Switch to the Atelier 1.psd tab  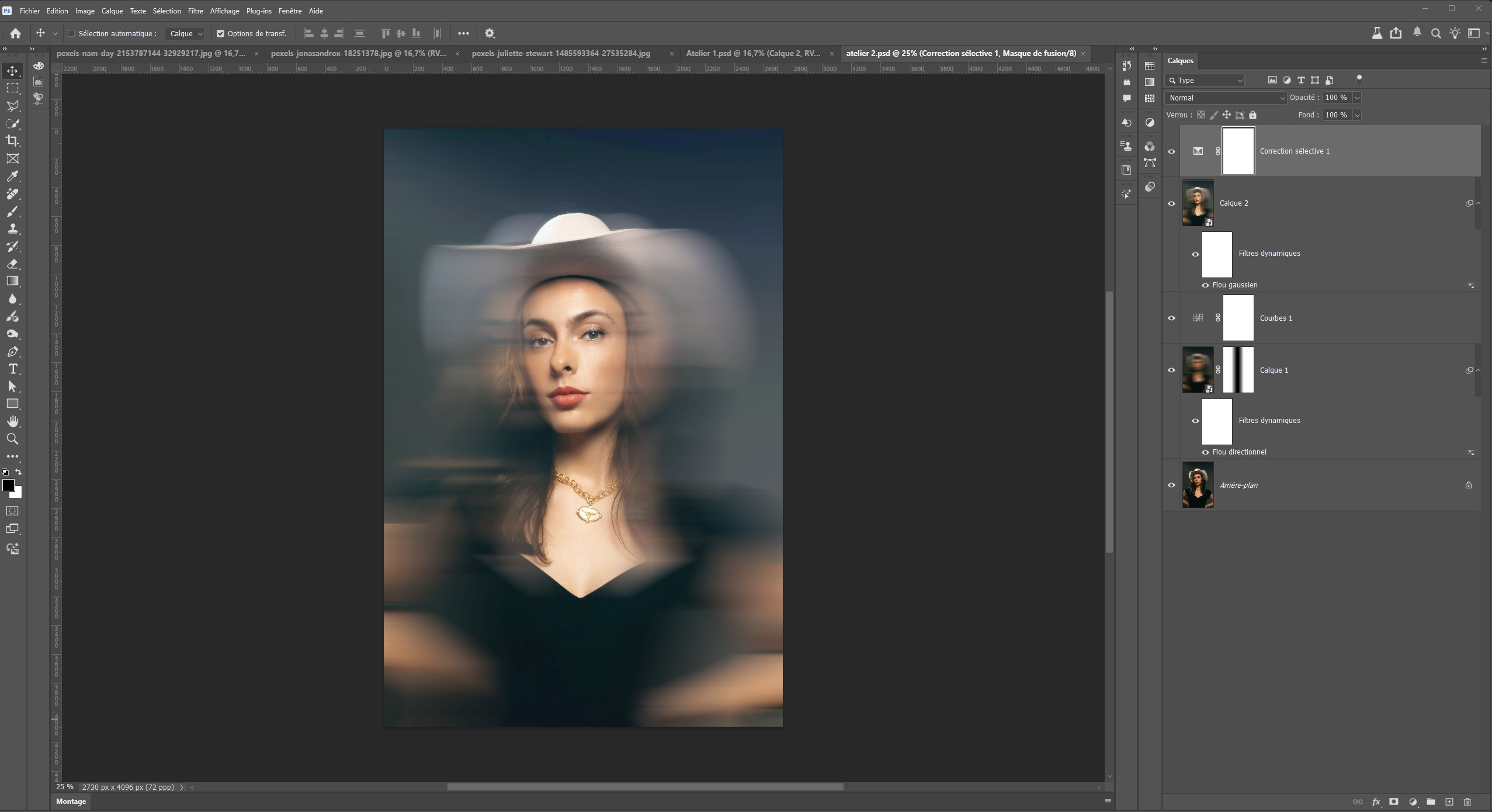(752, 53)
